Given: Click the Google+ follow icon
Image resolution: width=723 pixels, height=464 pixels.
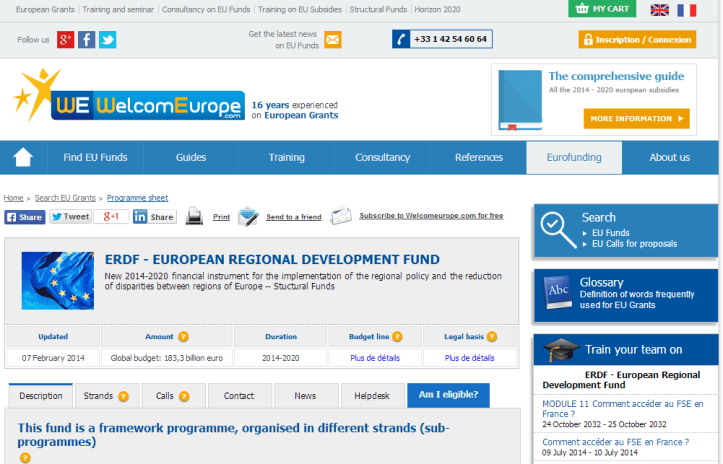Looking at the screenshot, I should (x=66, y=40).
